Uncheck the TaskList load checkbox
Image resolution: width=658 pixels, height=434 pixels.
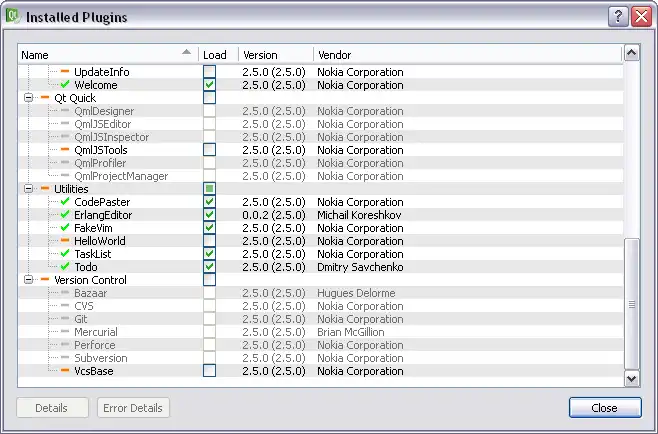tap(209, 254)
